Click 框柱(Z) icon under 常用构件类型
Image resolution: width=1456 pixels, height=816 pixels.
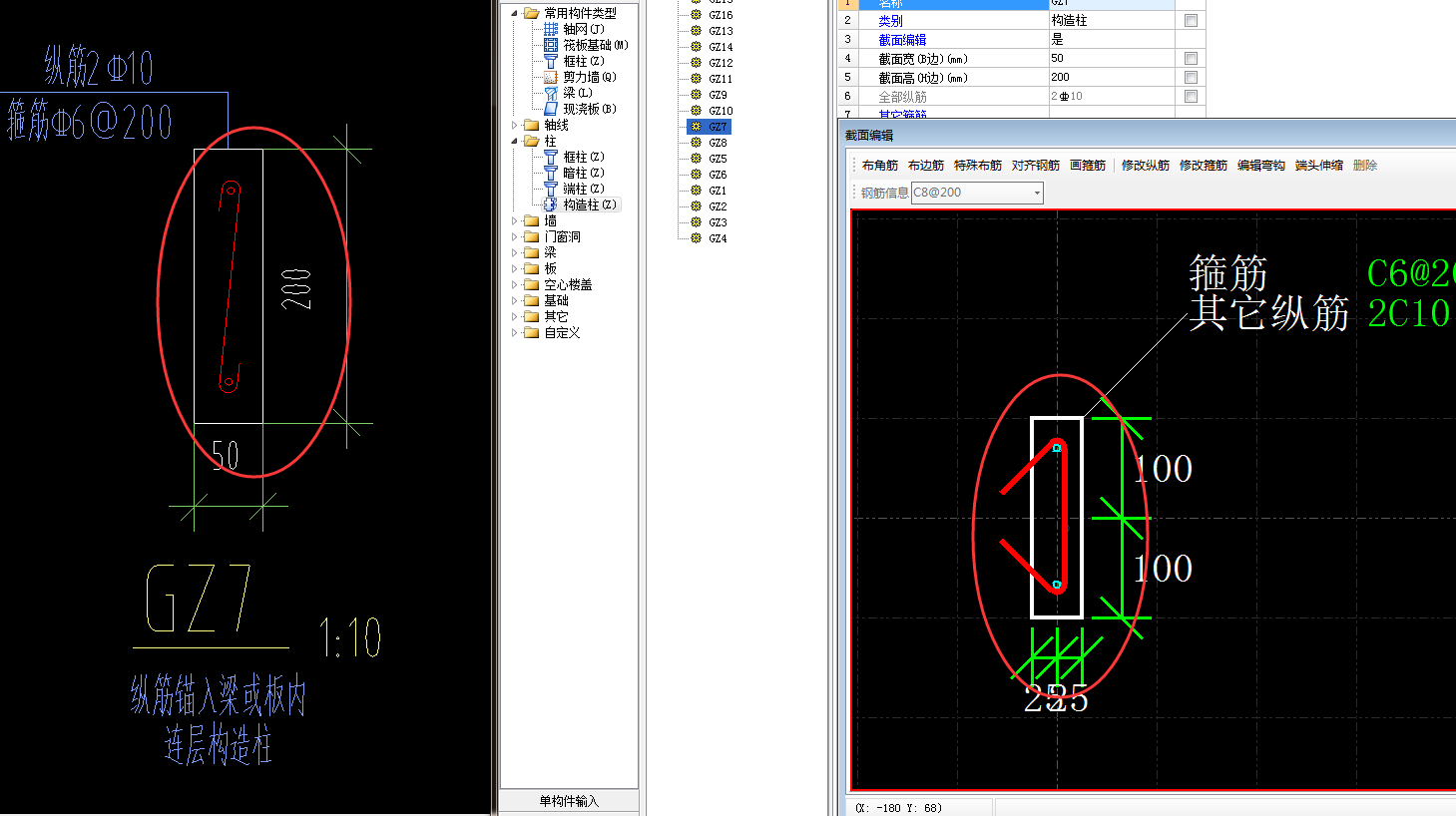550,61
